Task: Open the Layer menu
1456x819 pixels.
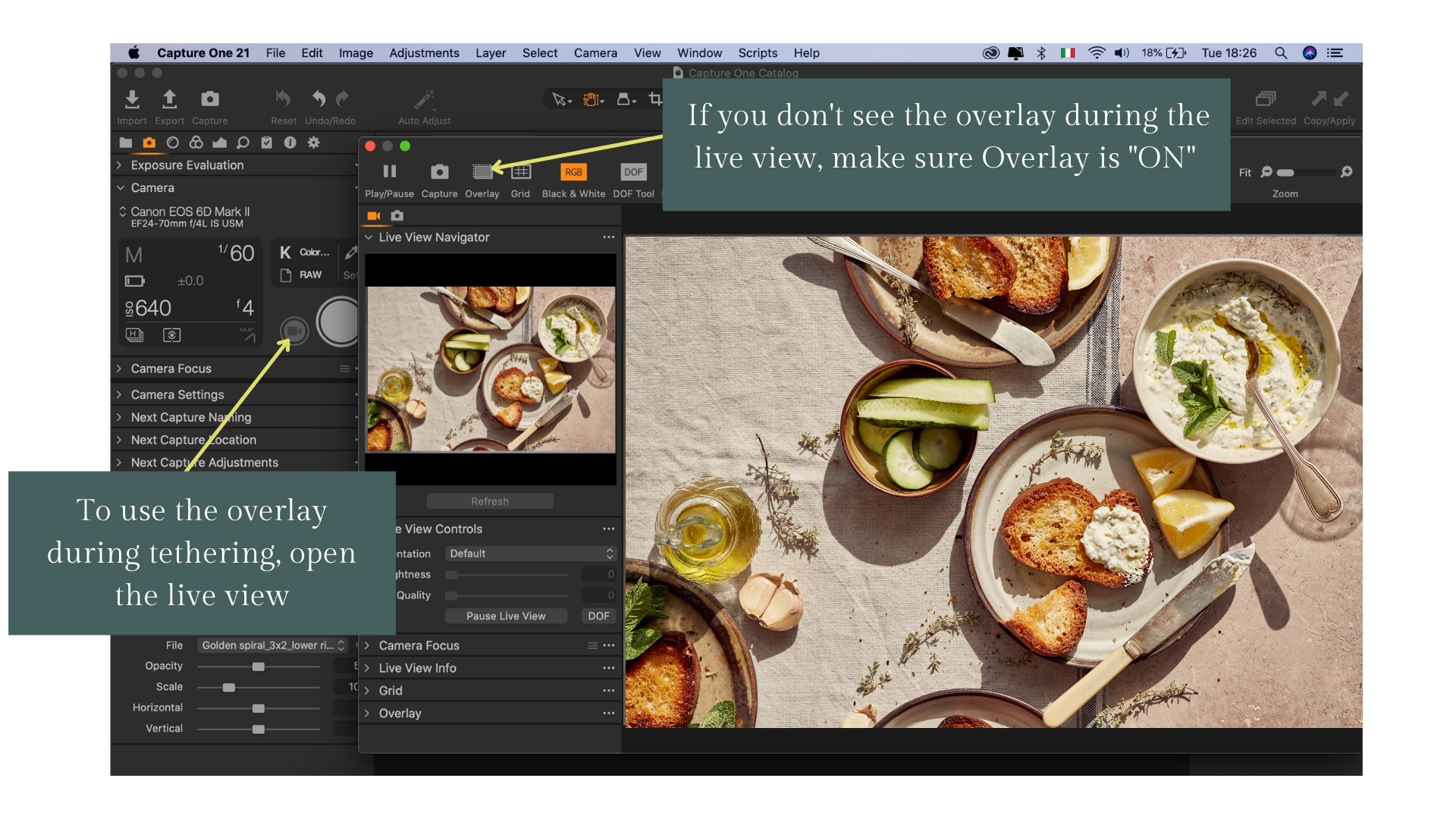Action: point(491,53)
